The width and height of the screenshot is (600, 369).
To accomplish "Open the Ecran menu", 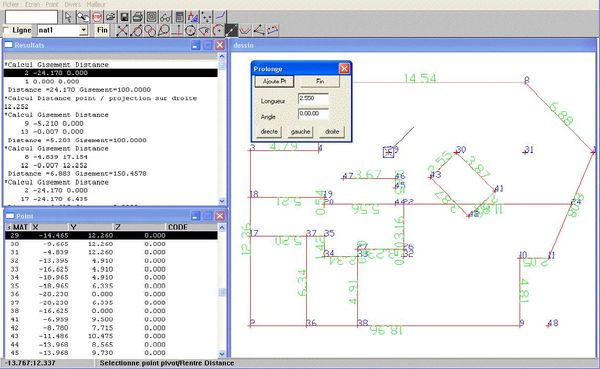I will coord(33,4).
